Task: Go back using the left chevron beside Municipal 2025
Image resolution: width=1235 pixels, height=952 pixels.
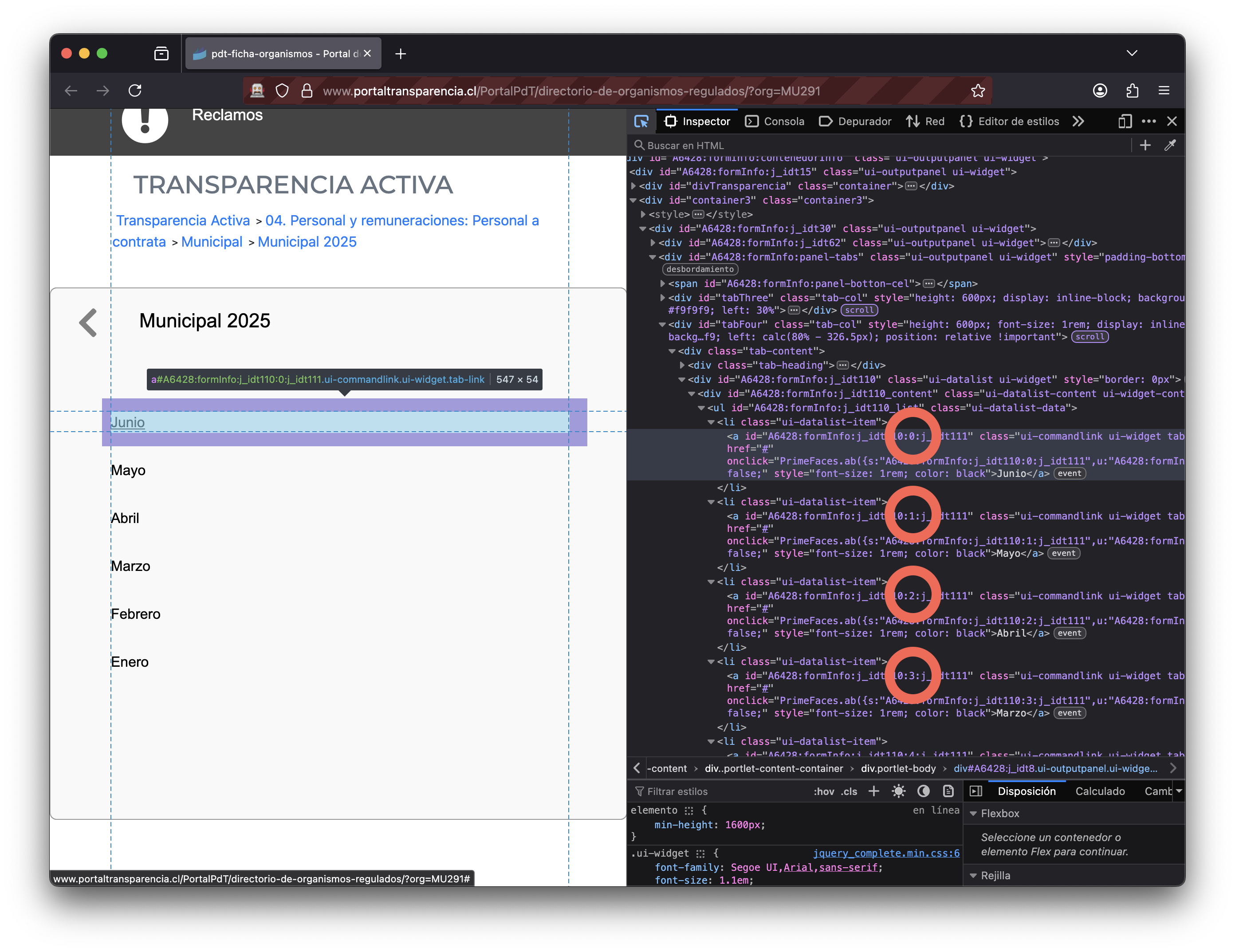Action: [x=88, y=322]
